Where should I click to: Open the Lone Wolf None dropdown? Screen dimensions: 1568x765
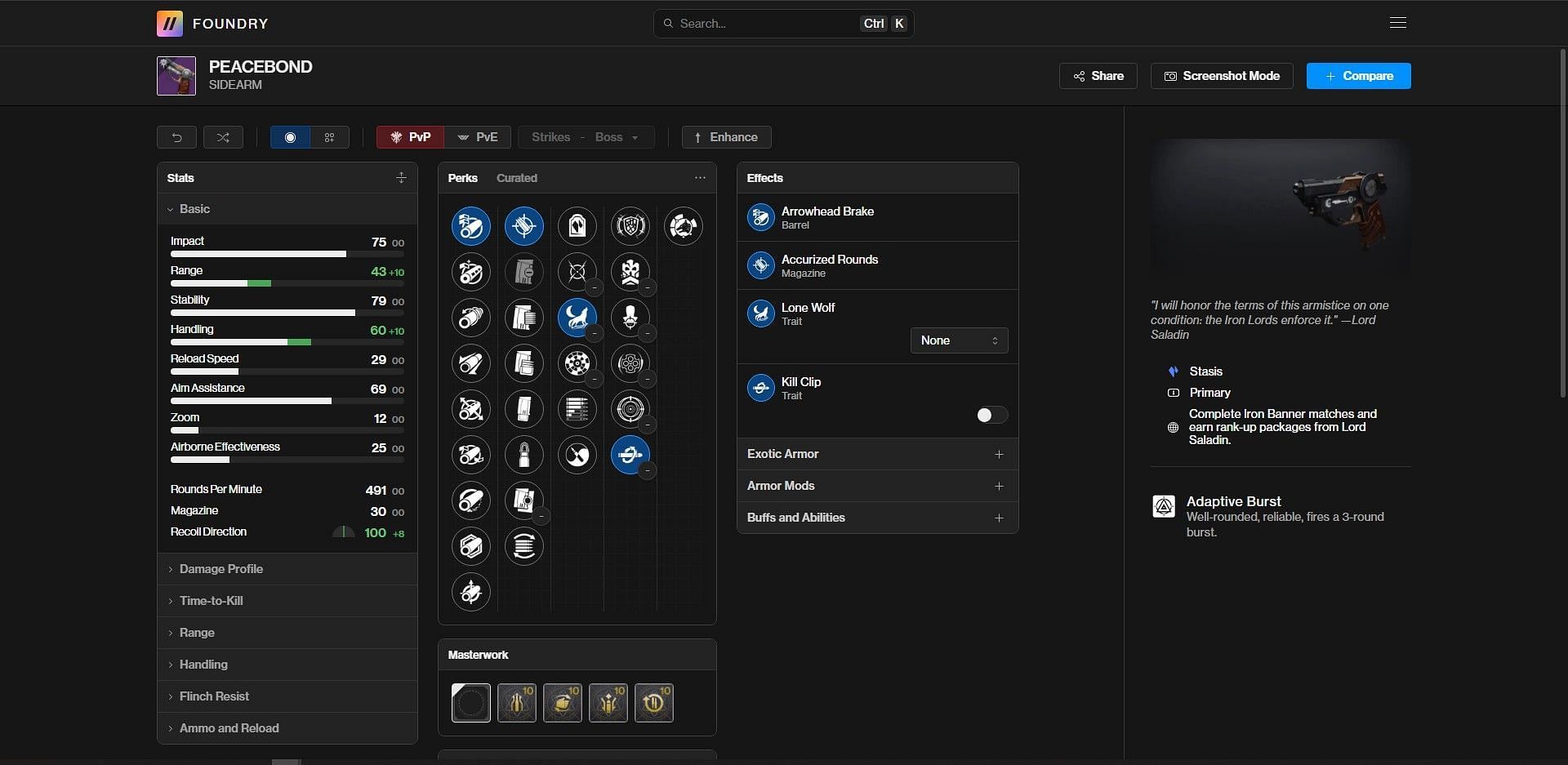click(959, 340)
